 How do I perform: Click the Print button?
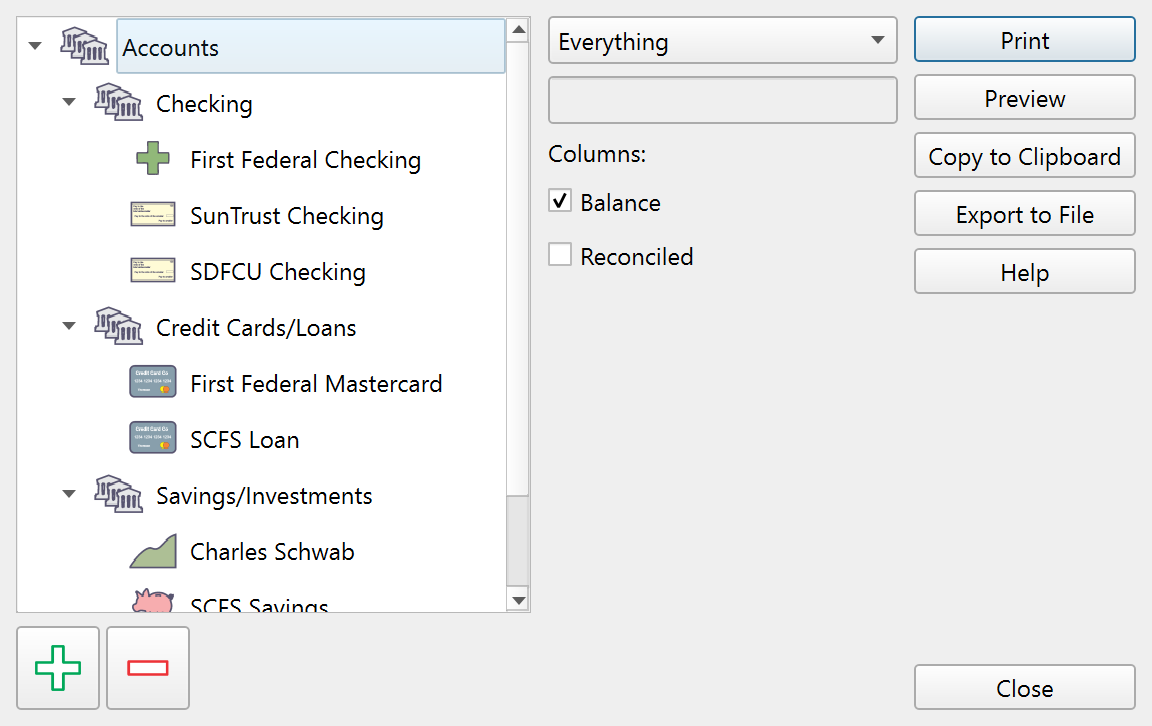(x=1024, y=40)
